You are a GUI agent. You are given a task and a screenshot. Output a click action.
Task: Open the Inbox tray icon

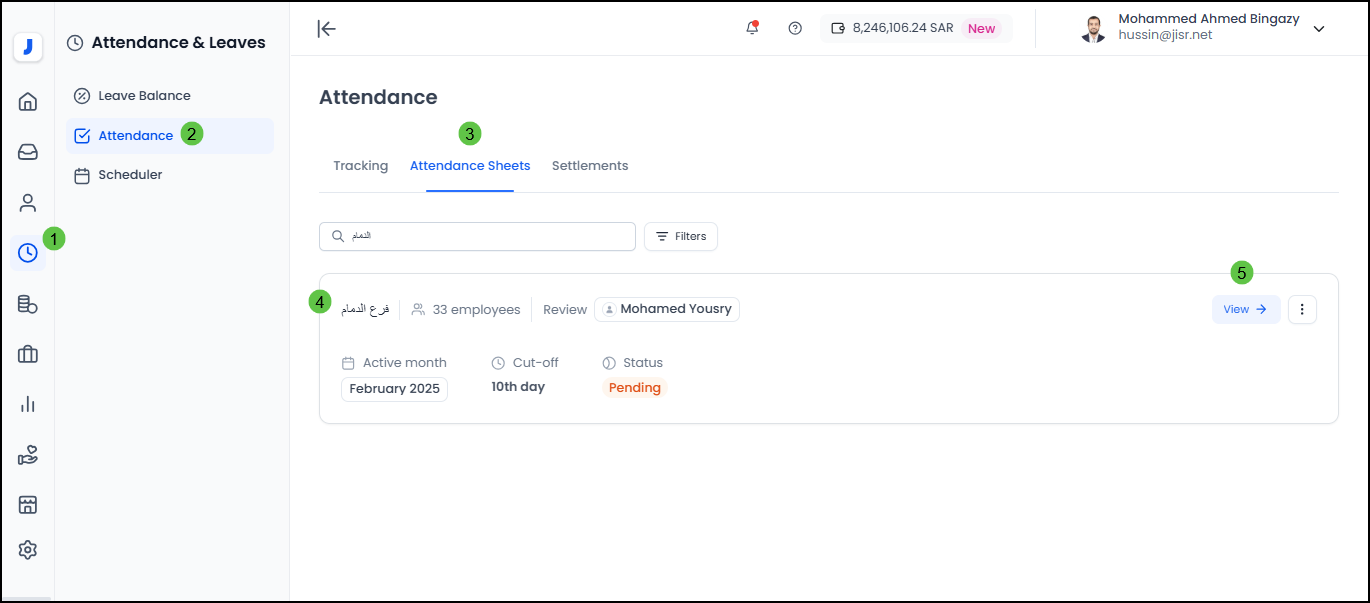tap(28, 152)
